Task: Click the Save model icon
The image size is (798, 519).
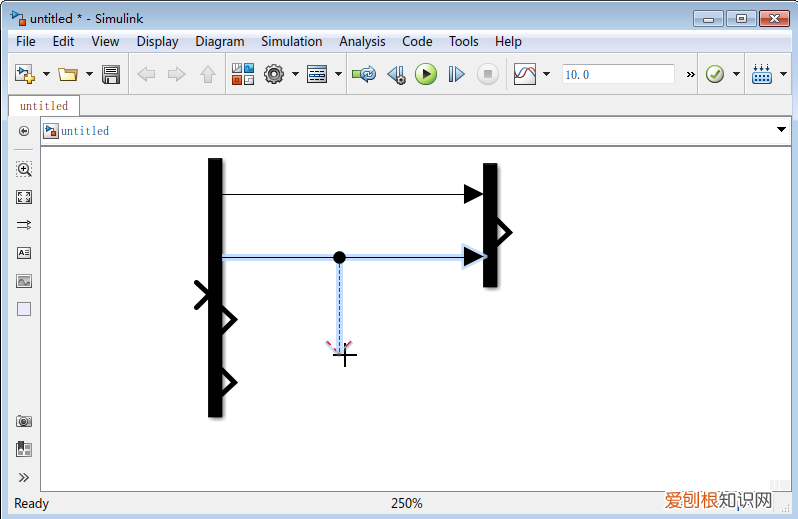Action: coord(111,74)
